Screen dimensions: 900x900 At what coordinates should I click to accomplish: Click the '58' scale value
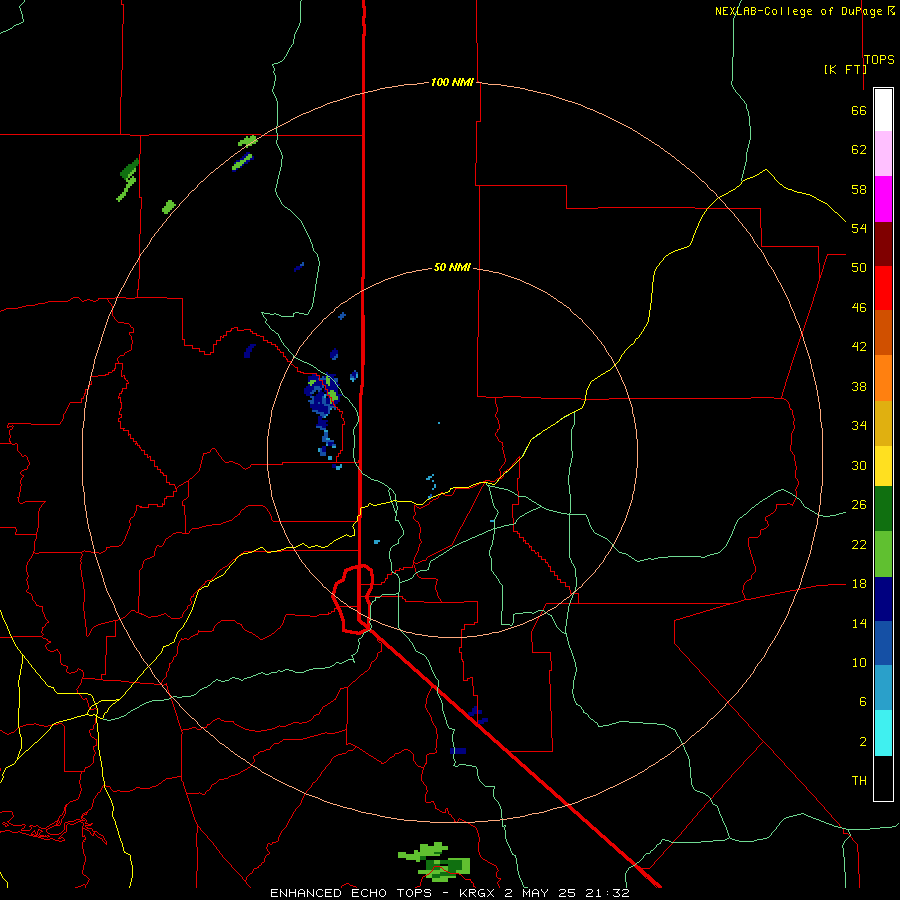[x=859, y=189]
